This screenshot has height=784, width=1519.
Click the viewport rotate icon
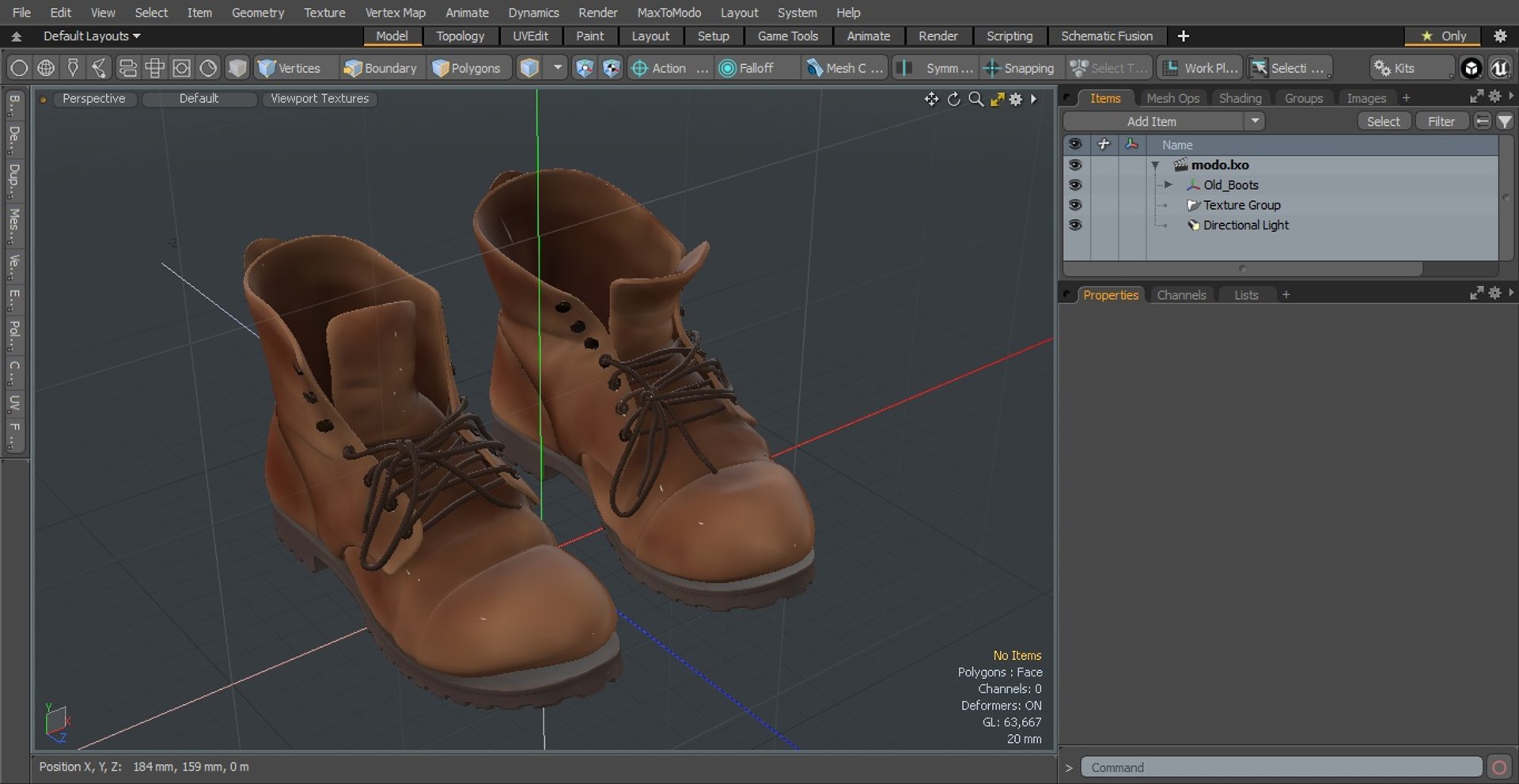(954, 99)
